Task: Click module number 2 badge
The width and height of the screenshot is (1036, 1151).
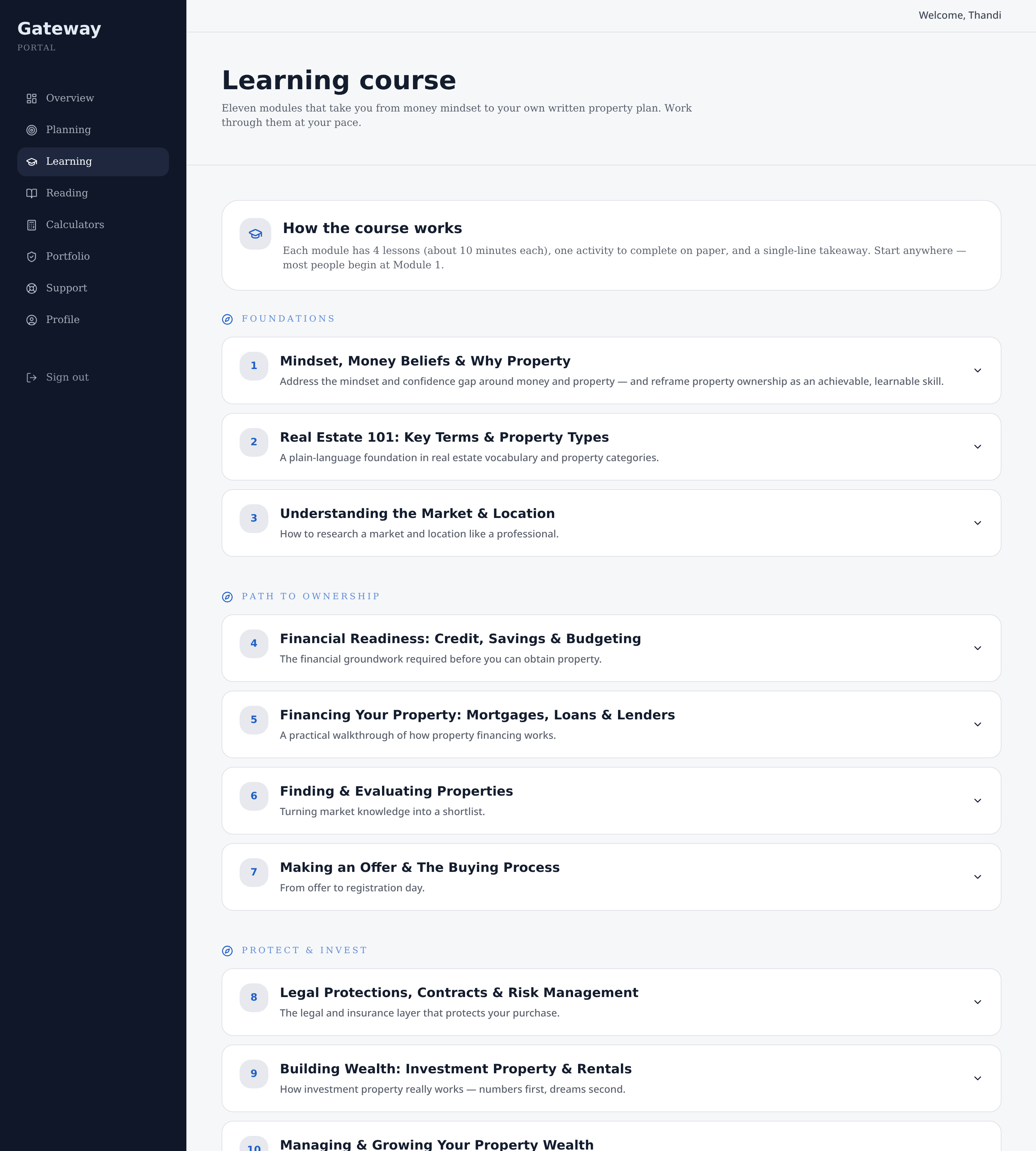Action: [254, 442]
